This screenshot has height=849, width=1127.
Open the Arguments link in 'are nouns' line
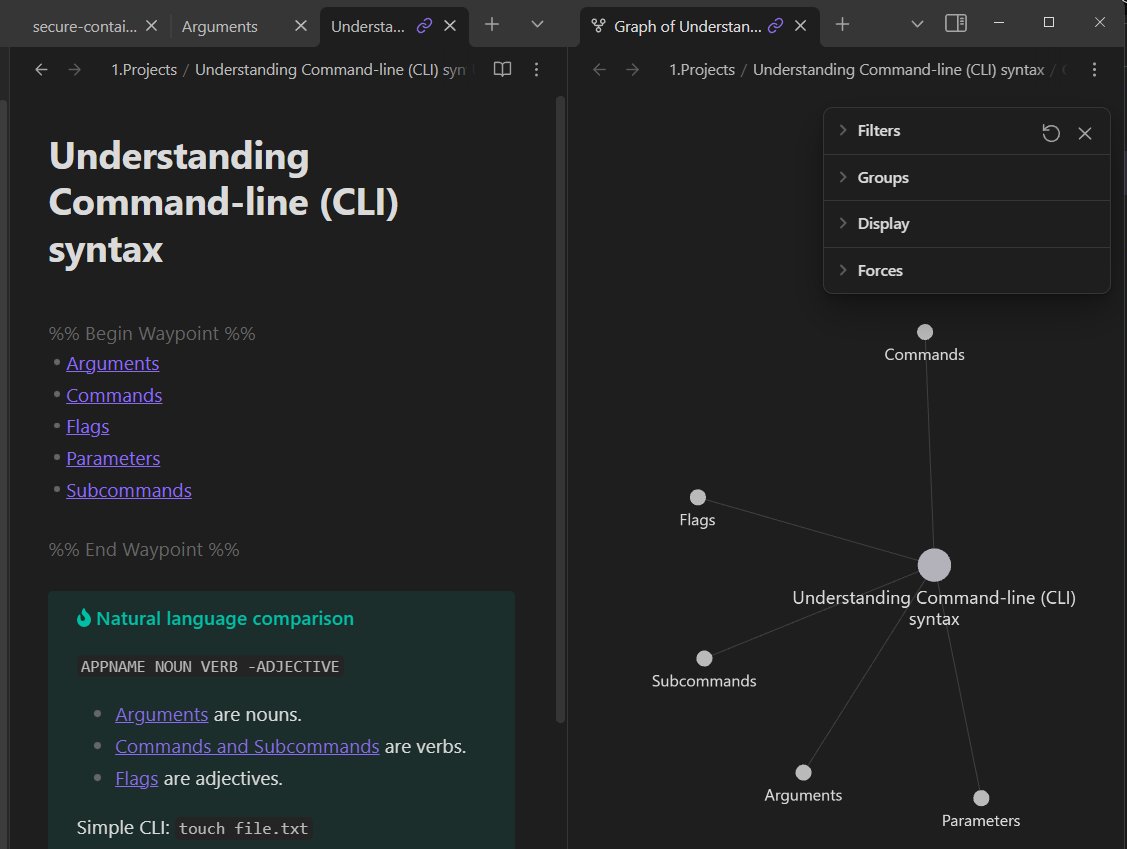click(x=162, y=715)
